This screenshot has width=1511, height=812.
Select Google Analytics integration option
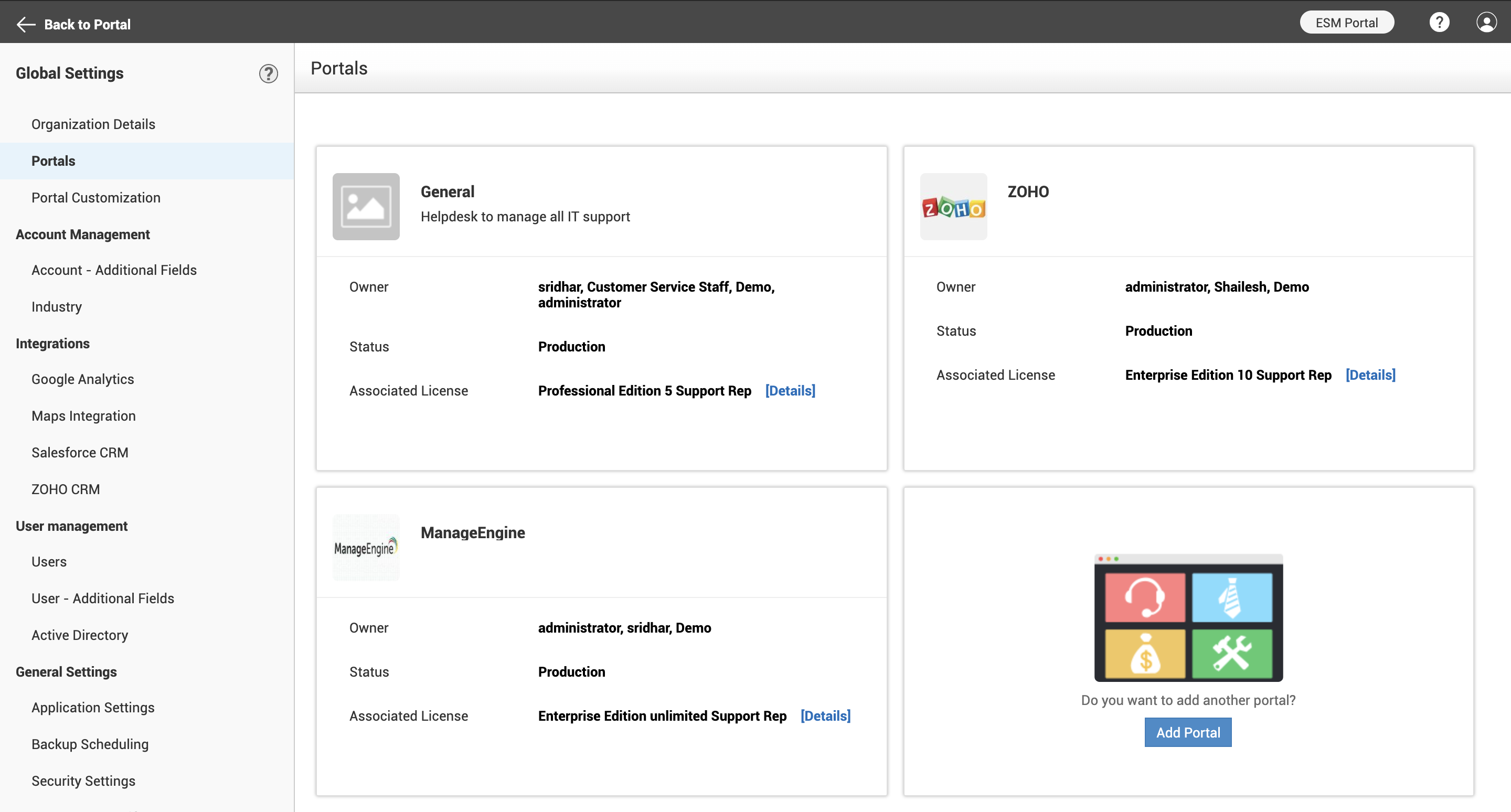(x=82, y=379)
